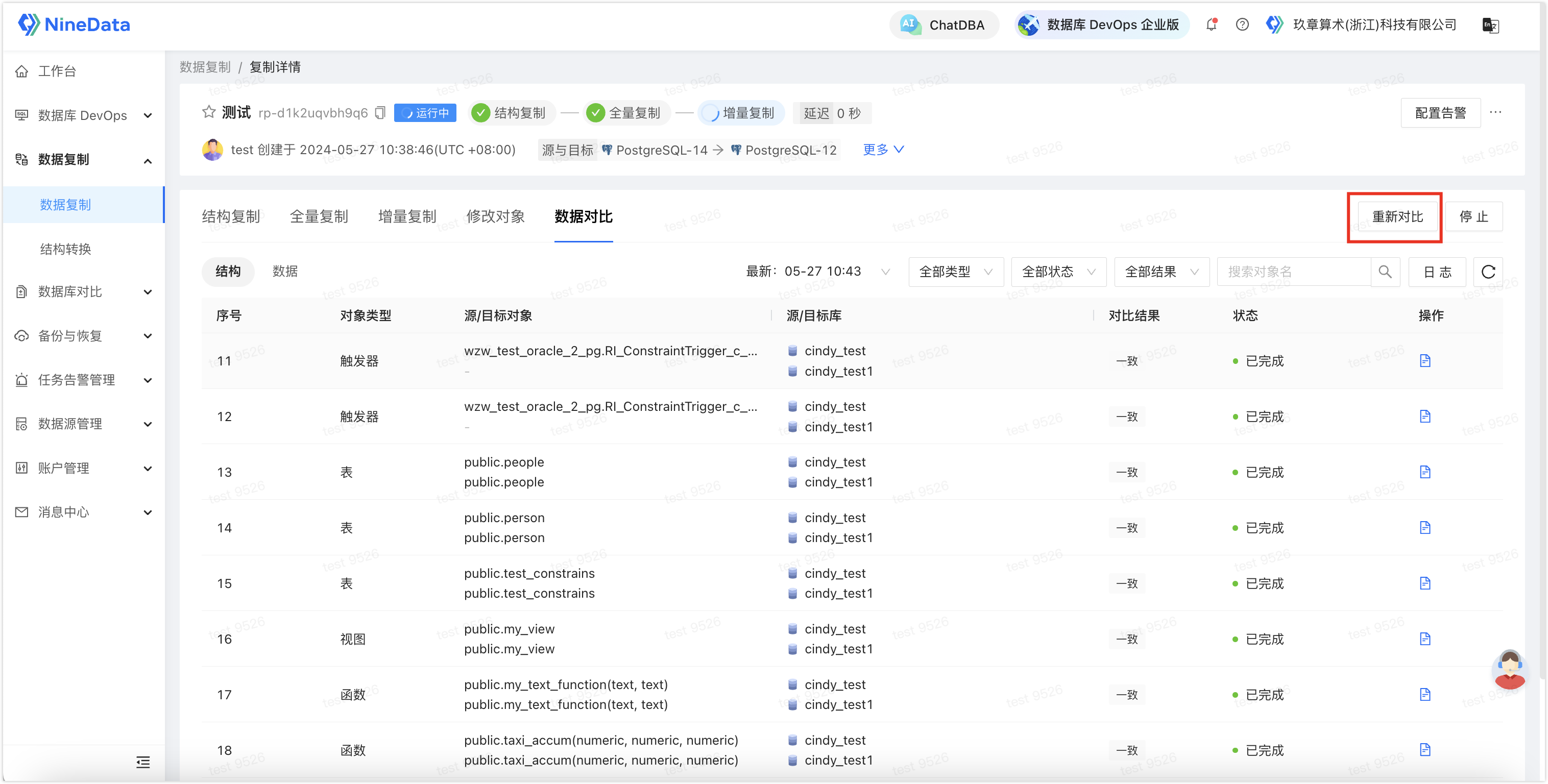Open the notification bell

[1212, 24]
